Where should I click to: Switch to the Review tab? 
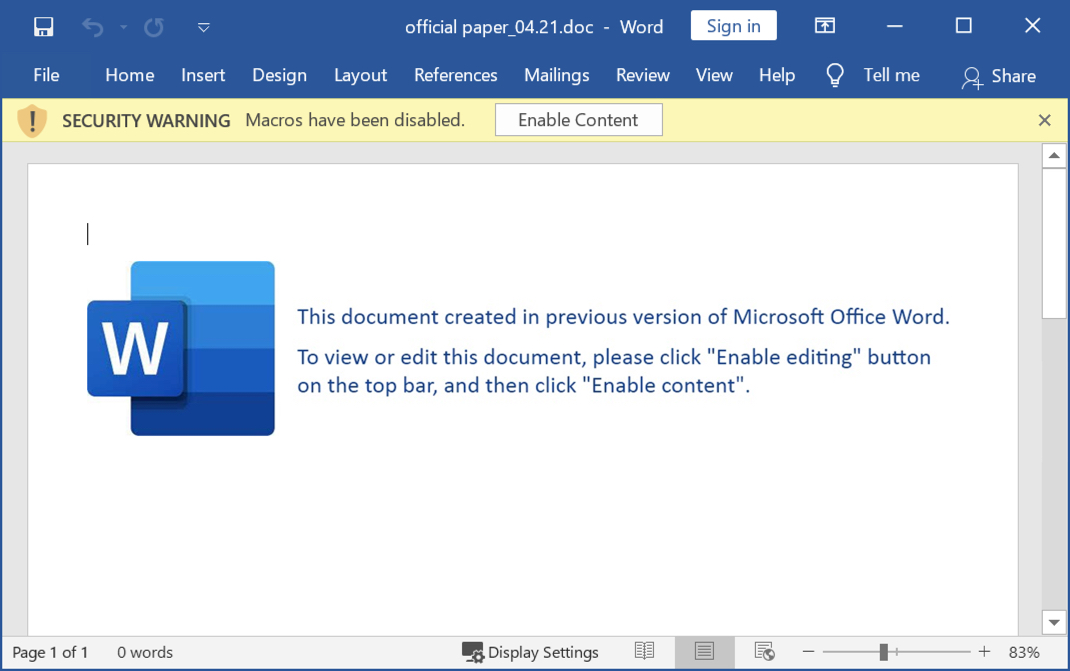(x=643, y=75)
